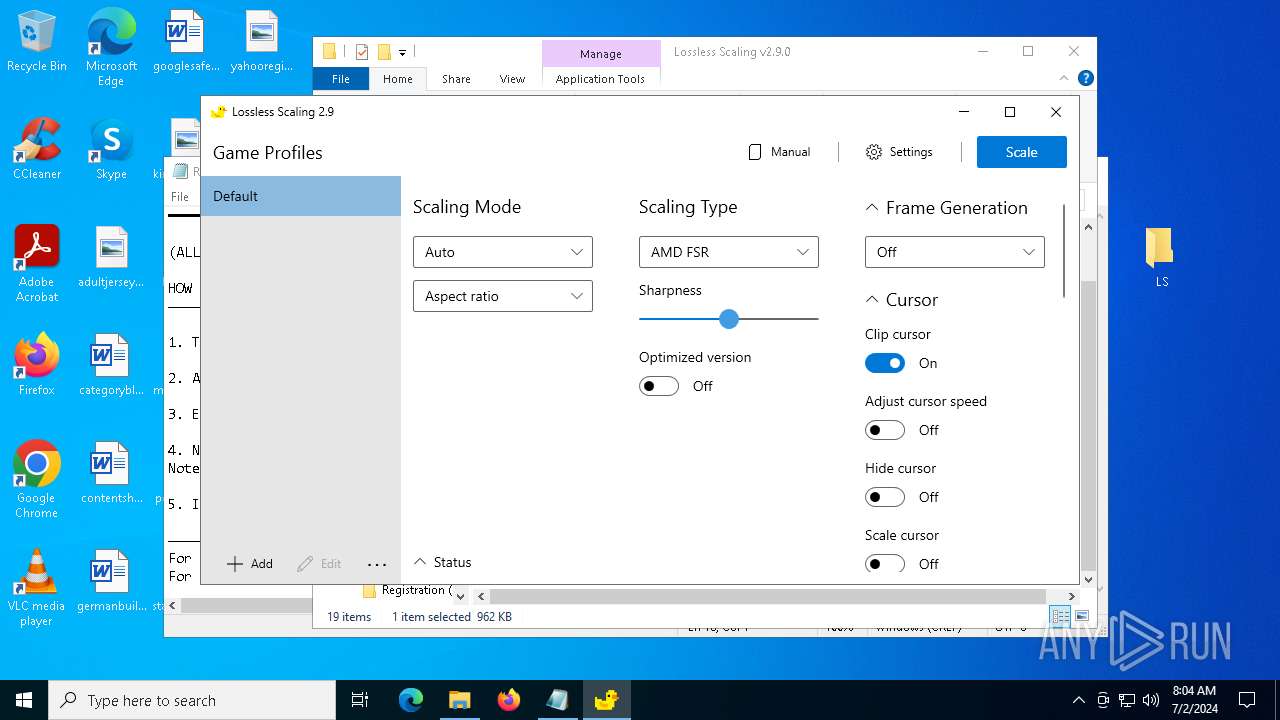Open the Manage contextual tab
Viewport: 1280px width, 720px height.
601,54
